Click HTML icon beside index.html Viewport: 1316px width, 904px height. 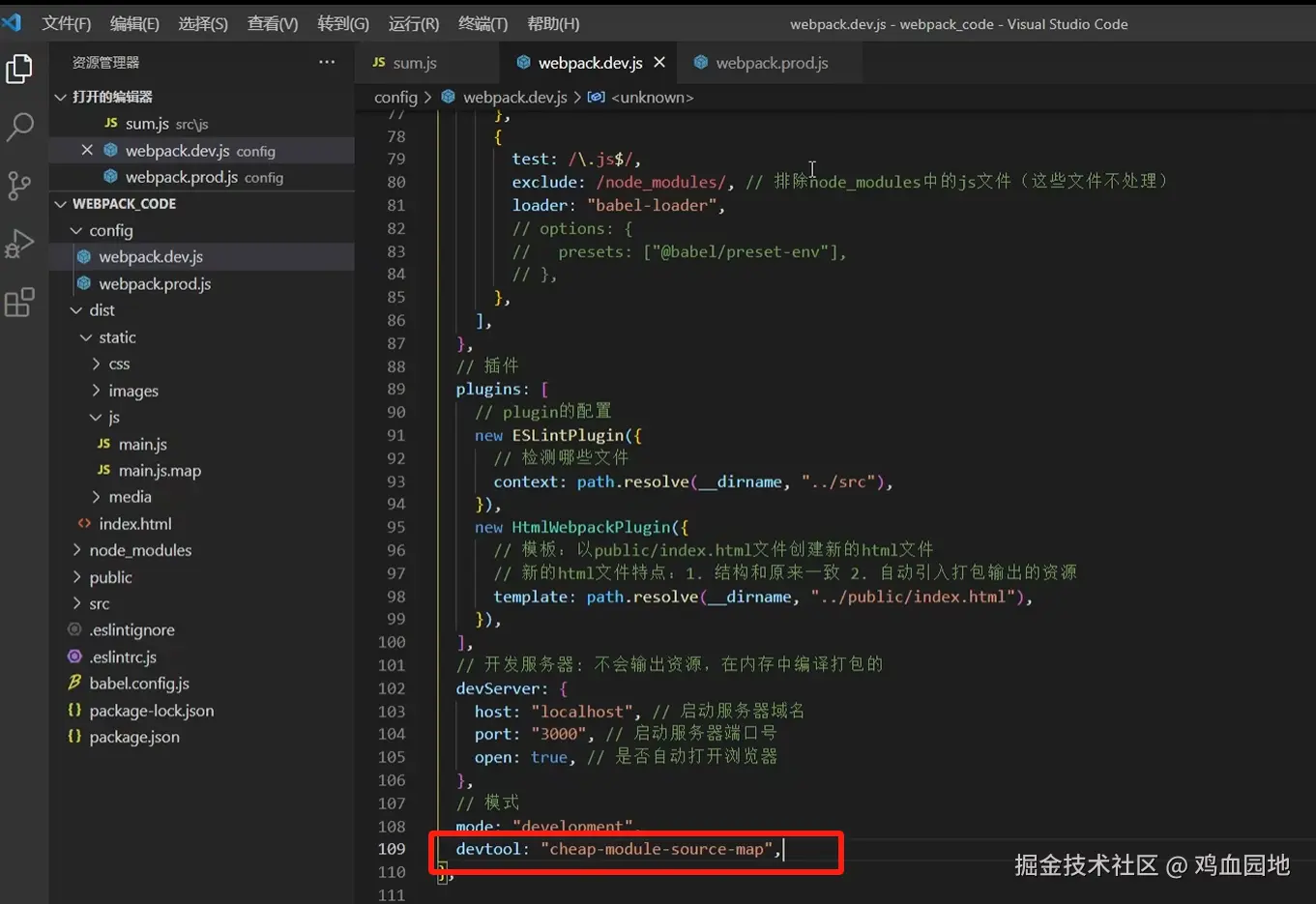[84, 523]
